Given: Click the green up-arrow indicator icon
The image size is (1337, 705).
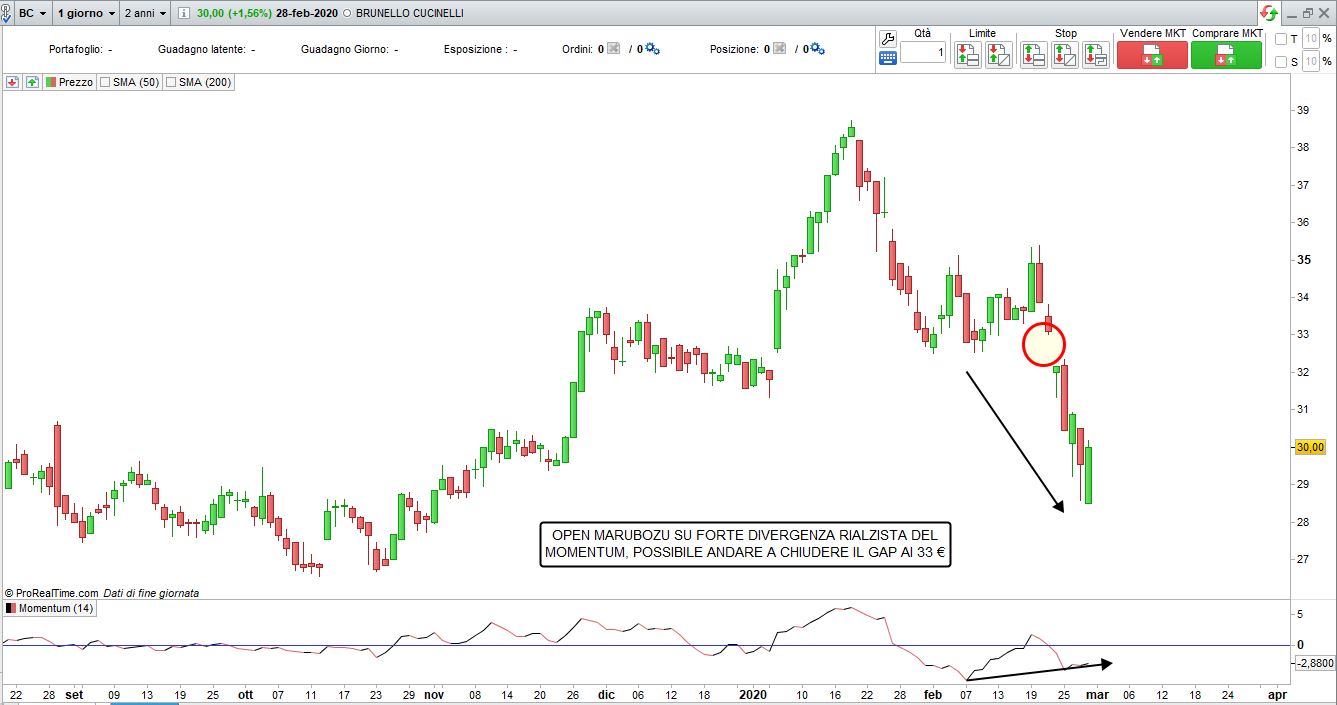Looking at the screenshot, I should click(x=32, y=82).
